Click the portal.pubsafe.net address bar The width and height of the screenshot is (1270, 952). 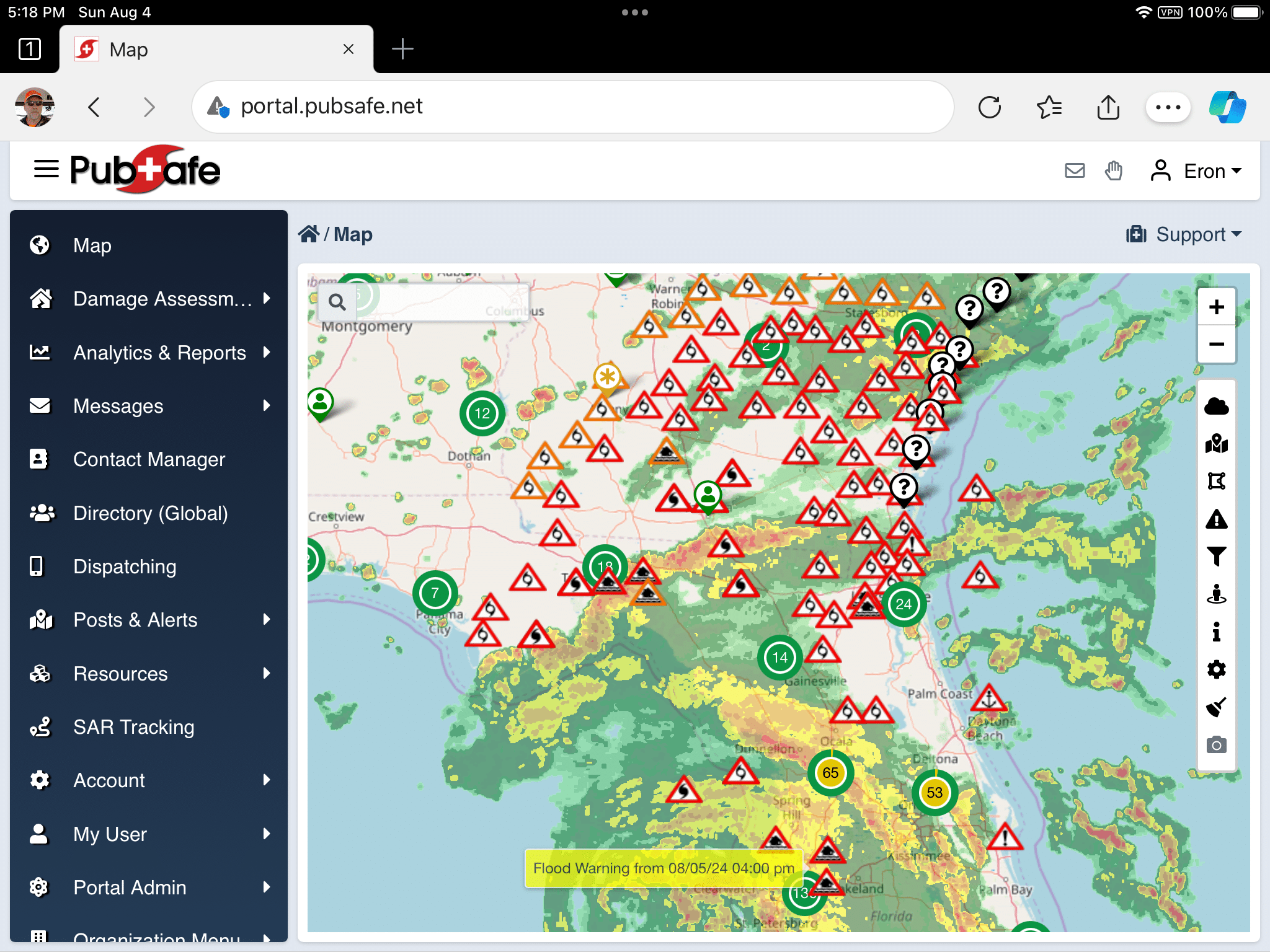[x=572, y=107]
